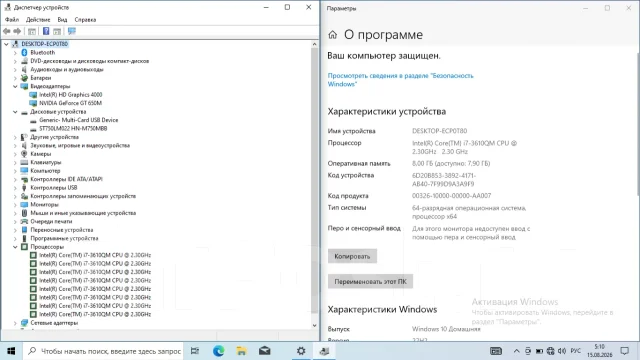Screen dimensions: 640x360
Task: Click Переименовать этот ПК button
Action: (x=370, y=282)
